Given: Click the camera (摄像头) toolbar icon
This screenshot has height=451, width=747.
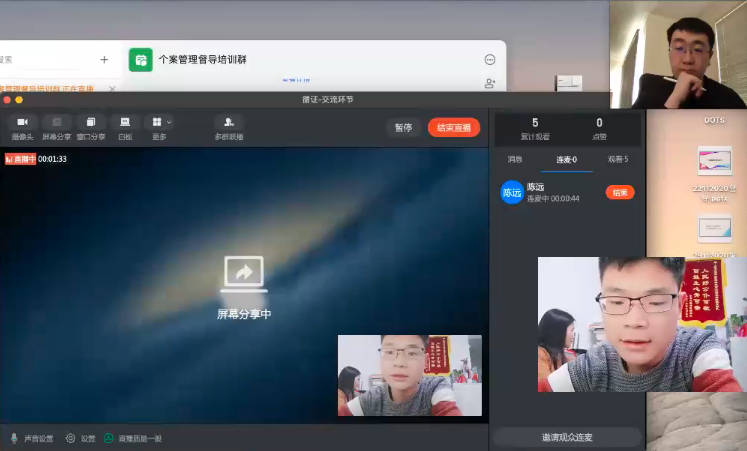Looking at the screenshot, I should [x=22, y=122].
